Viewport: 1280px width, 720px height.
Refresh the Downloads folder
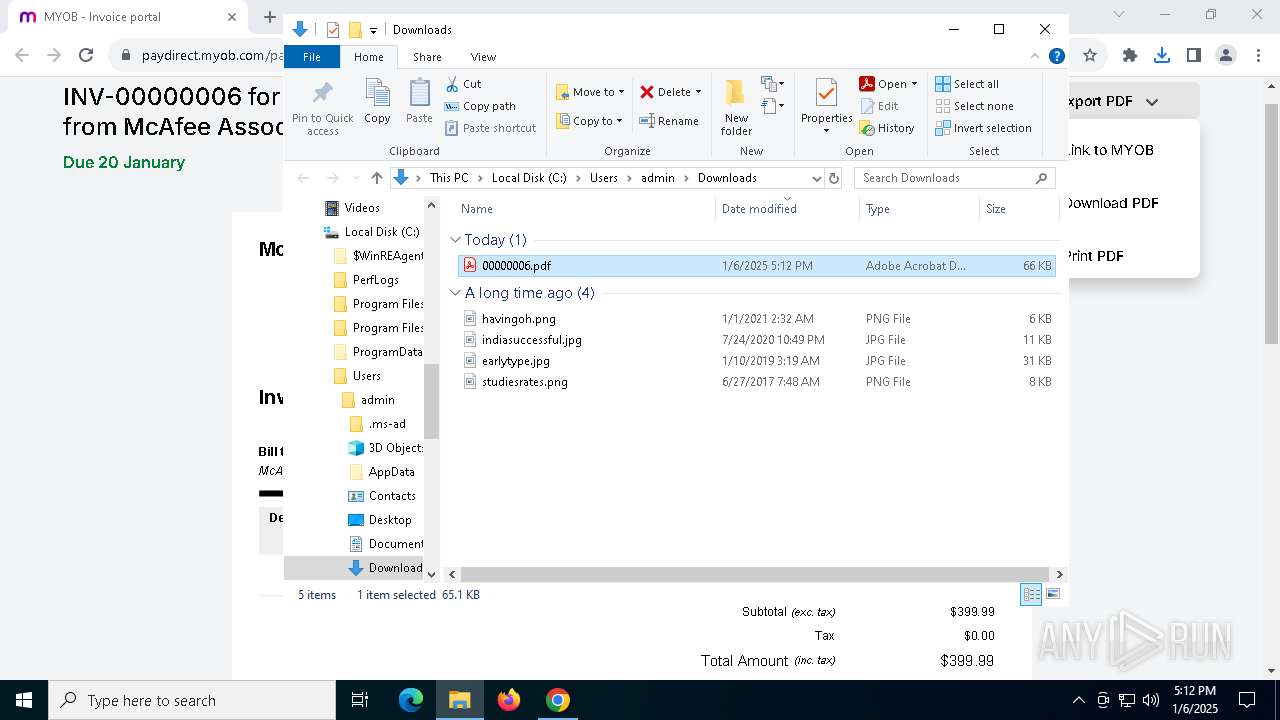834,178
